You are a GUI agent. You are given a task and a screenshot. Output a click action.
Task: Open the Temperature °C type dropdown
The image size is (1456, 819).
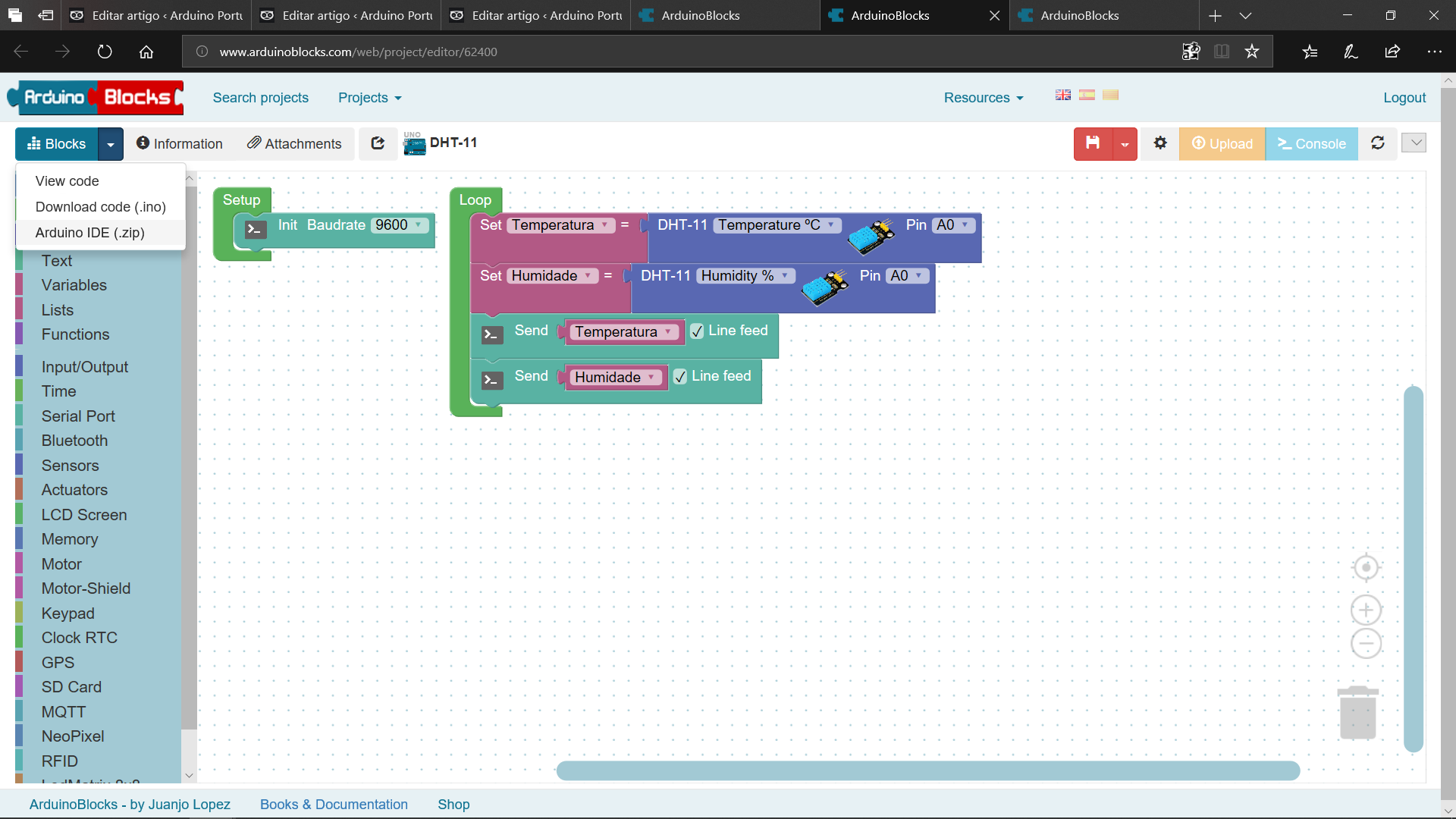777,225
